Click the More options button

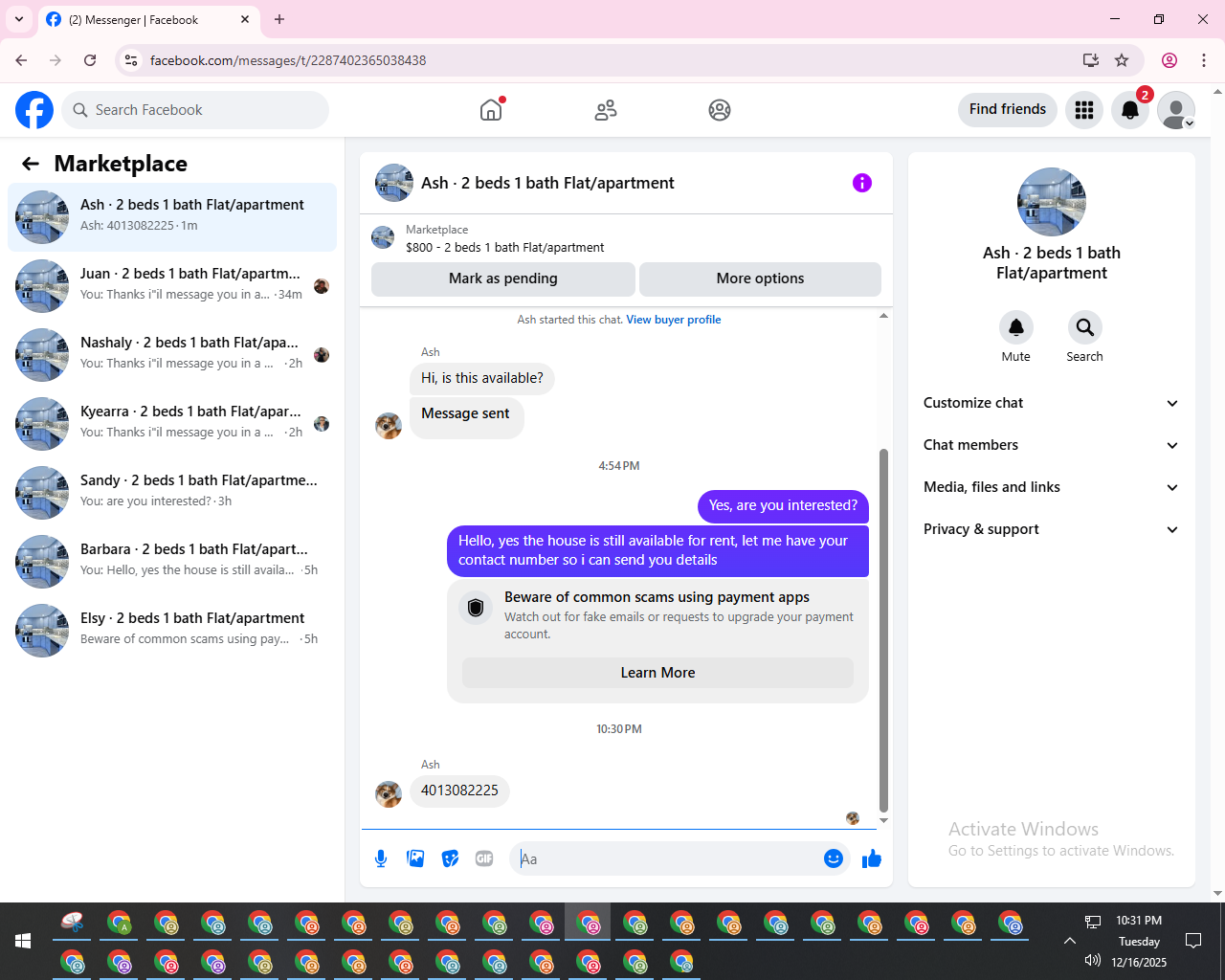(x=760, y=278)
